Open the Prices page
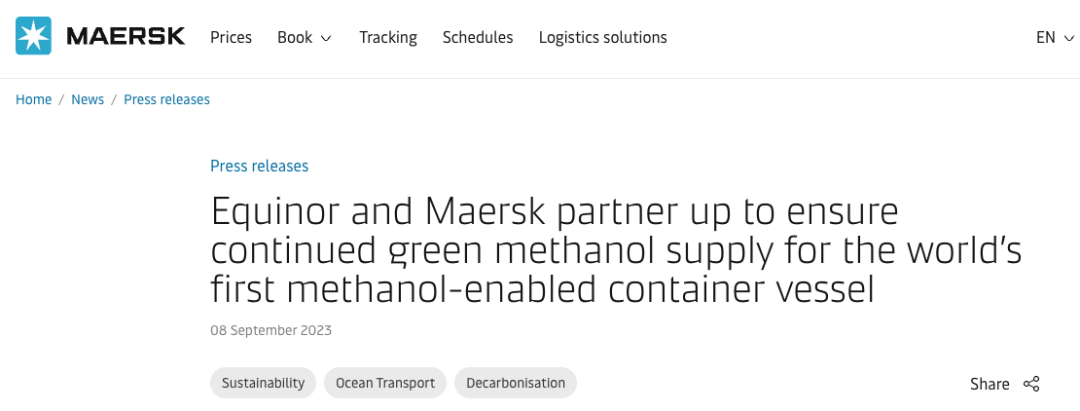1080x411 pixels. pos(231,37)
